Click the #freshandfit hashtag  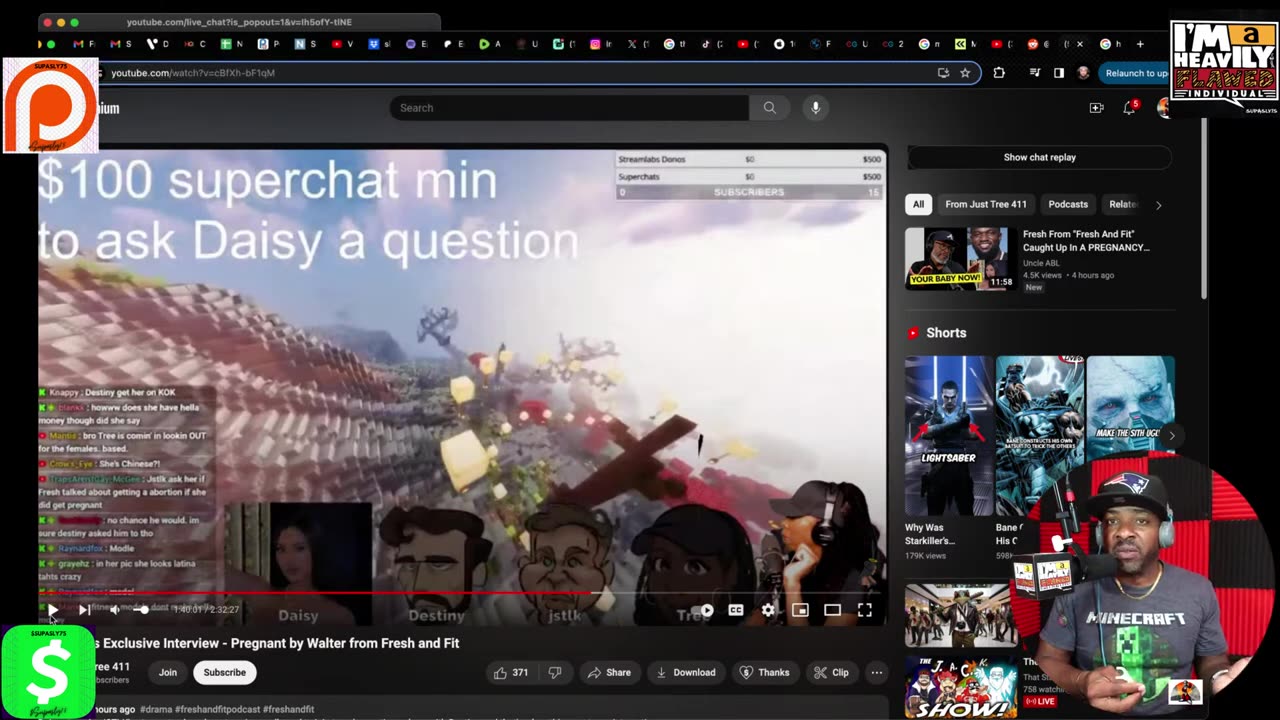[288, 709]
